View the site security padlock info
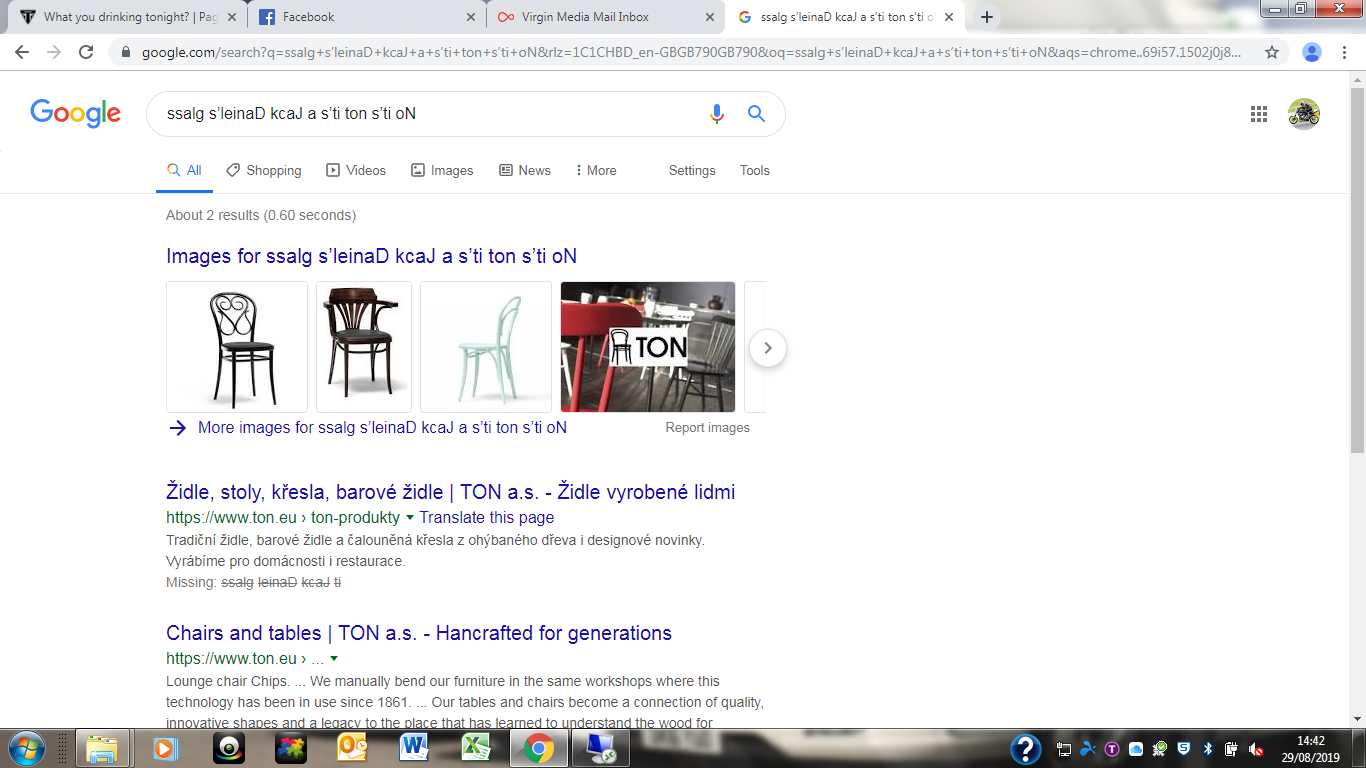 (x=125, y=52)
